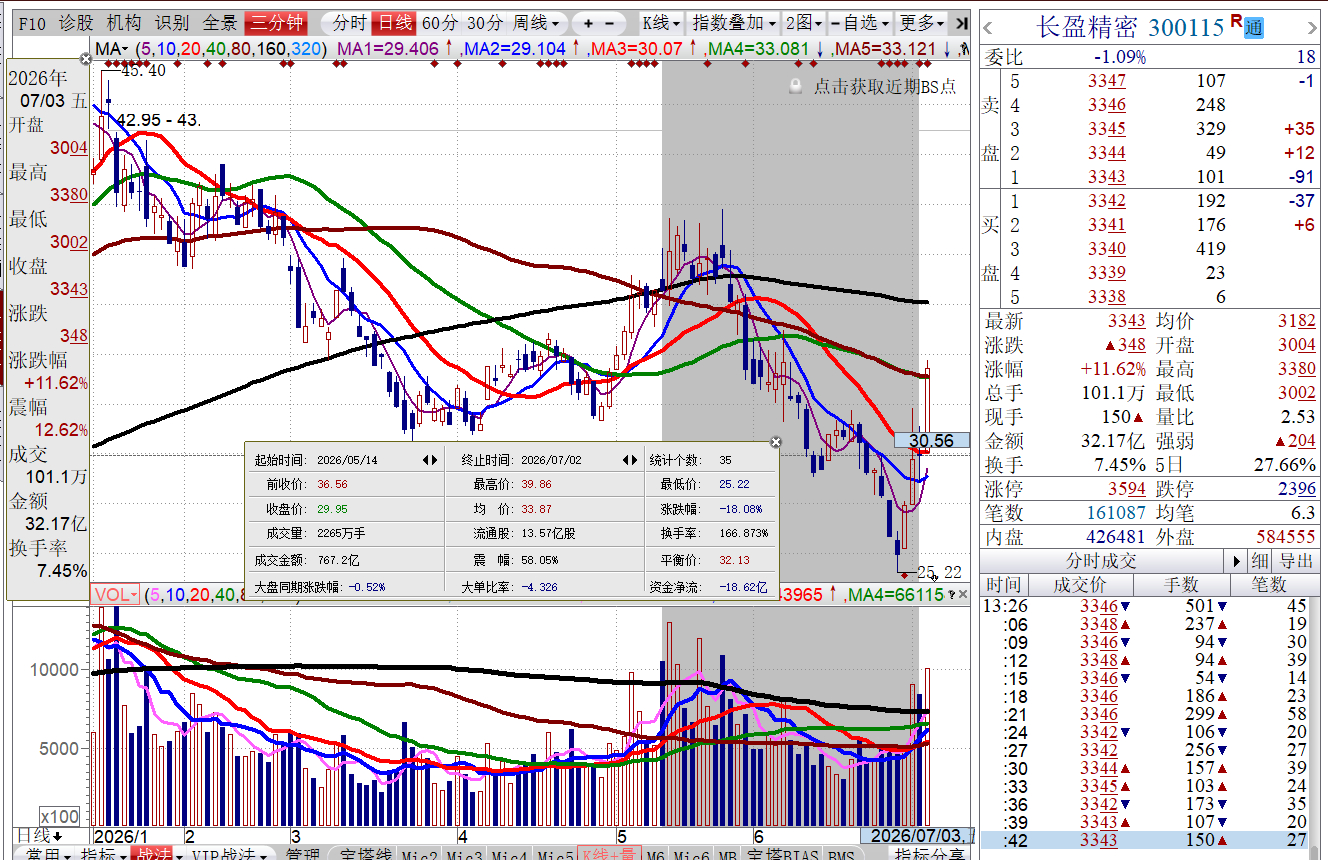
Task: Step the start date with its arrows
Action: click(429, 460)
